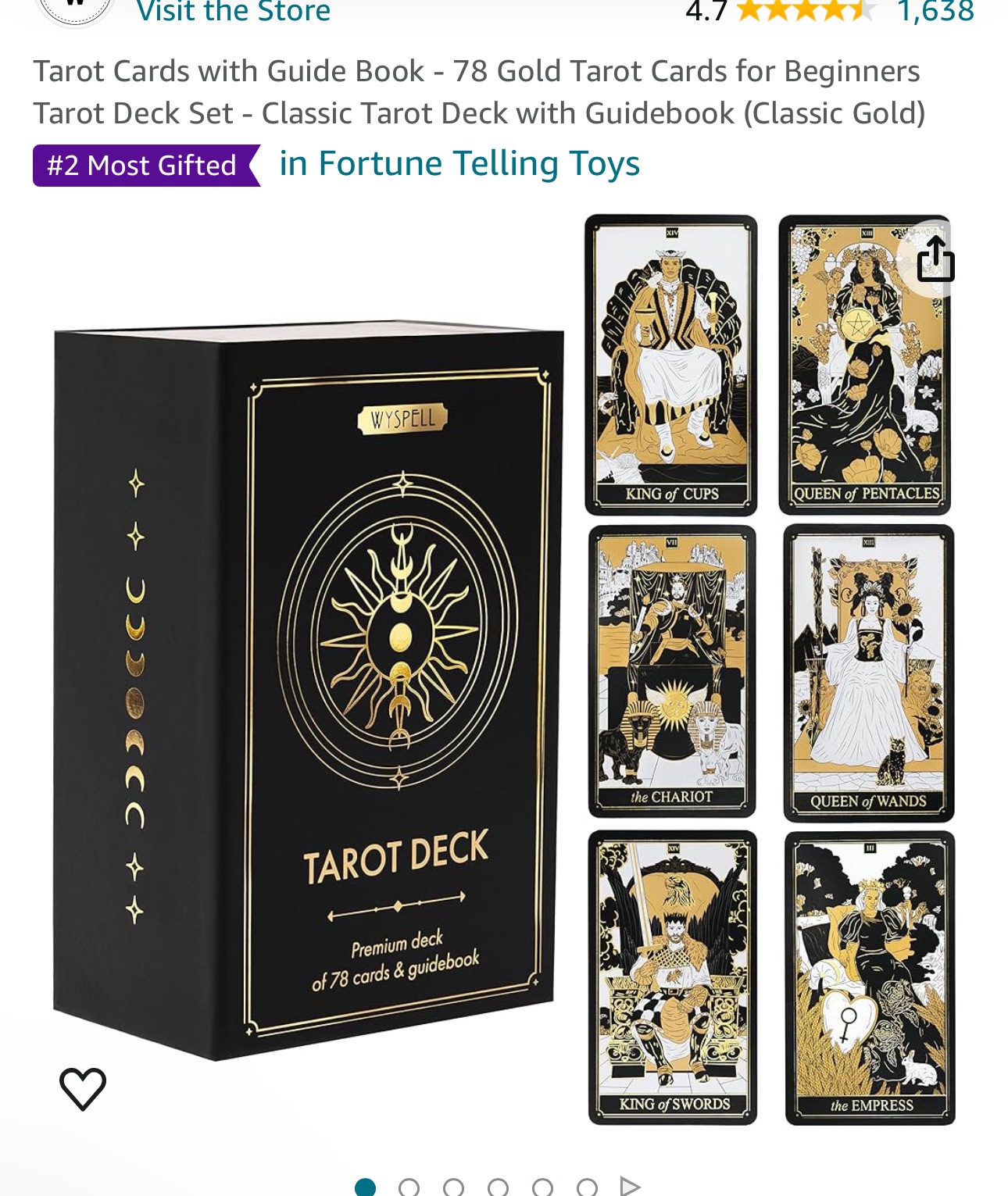Add item to wishlist with heart icon
Image resolution: width=1008 pixels, height=1196 pixels.
pos(83,1088)
